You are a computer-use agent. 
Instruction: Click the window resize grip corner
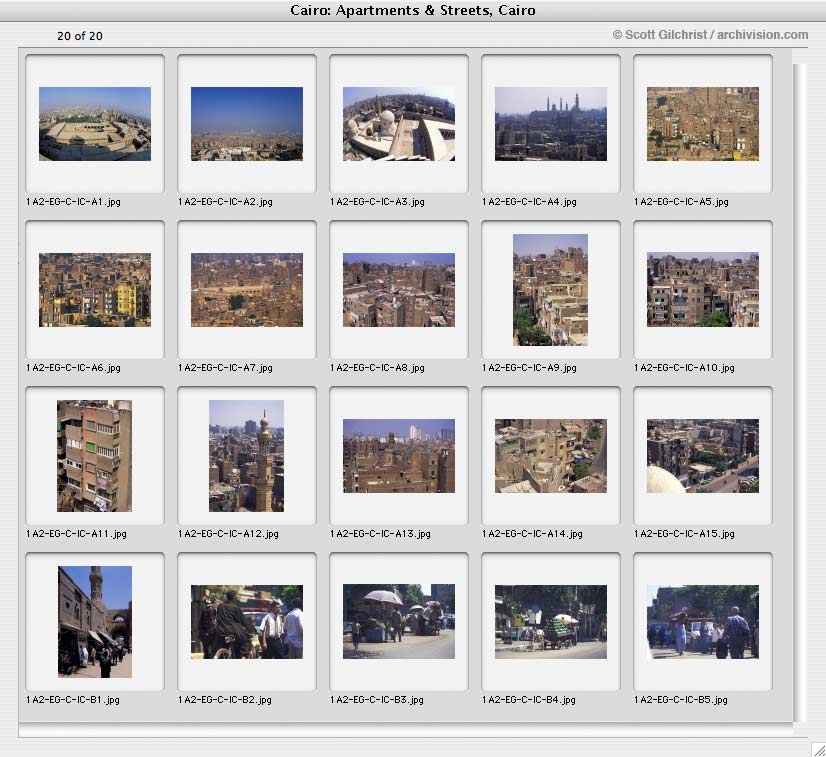click(818, 749)
